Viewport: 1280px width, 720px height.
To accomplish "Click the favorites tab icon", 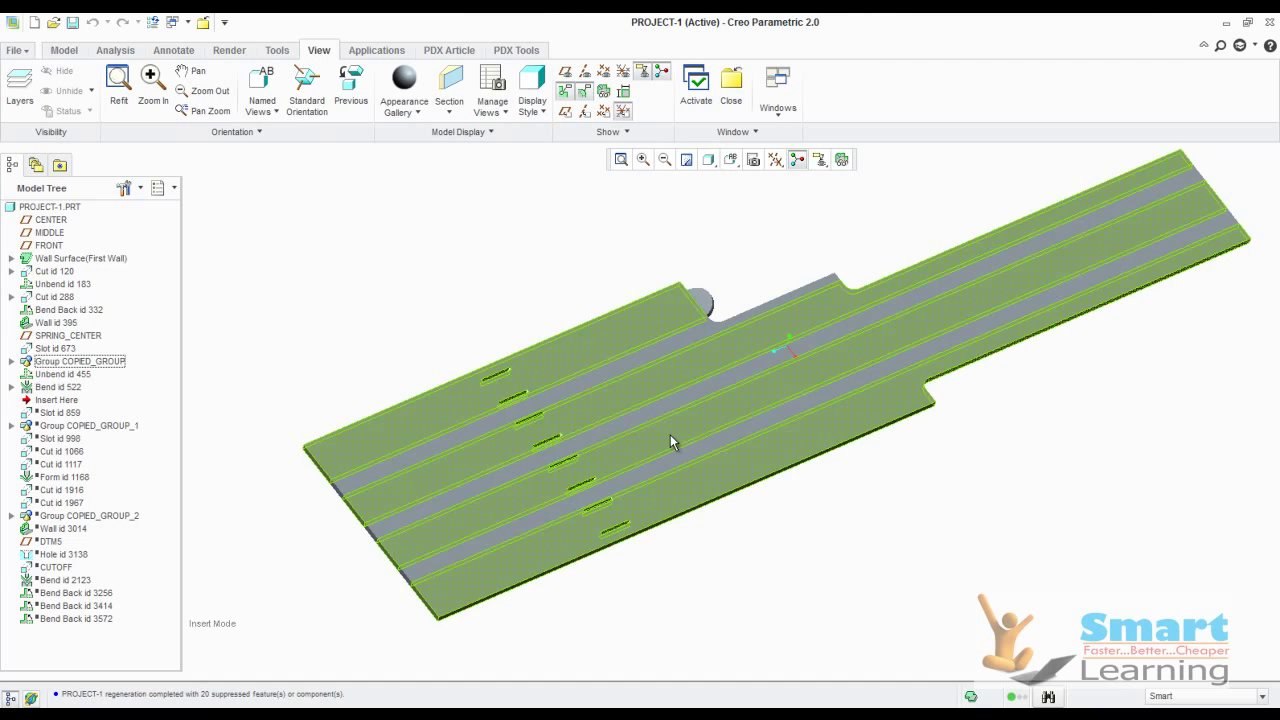I will [x=60, y=165].
